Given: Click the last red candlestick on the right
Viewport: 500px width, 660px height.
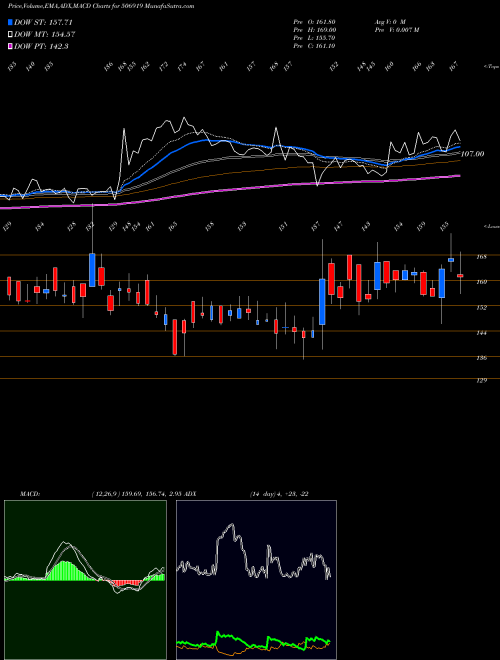Looking at the screenshot, I should tap(460, 276).
